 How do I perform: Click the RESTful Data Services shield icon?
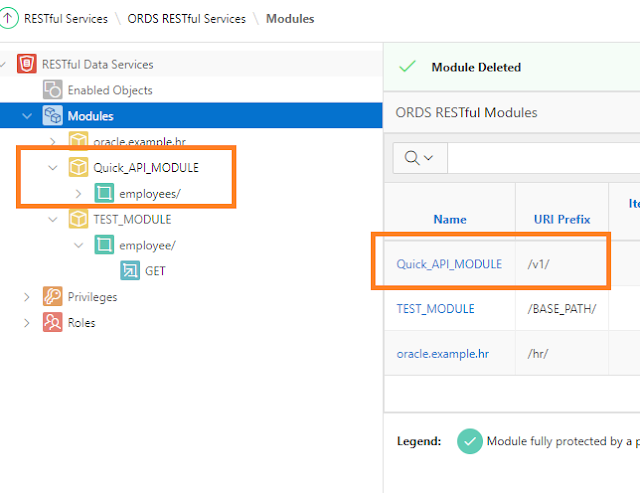[x=27, y=65]
